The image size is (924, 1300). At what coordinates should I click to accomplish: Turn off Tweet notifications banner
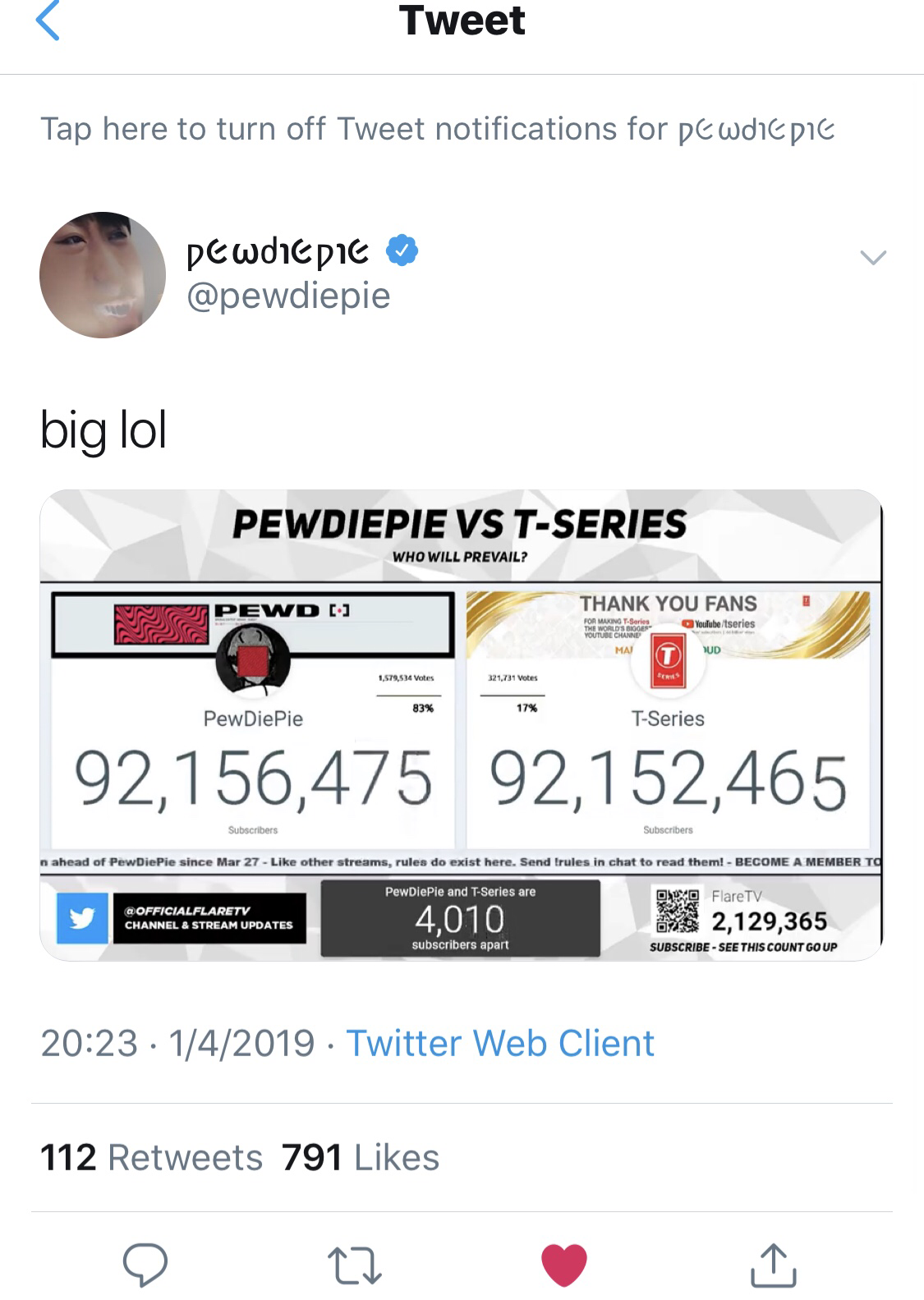[438, 129]
